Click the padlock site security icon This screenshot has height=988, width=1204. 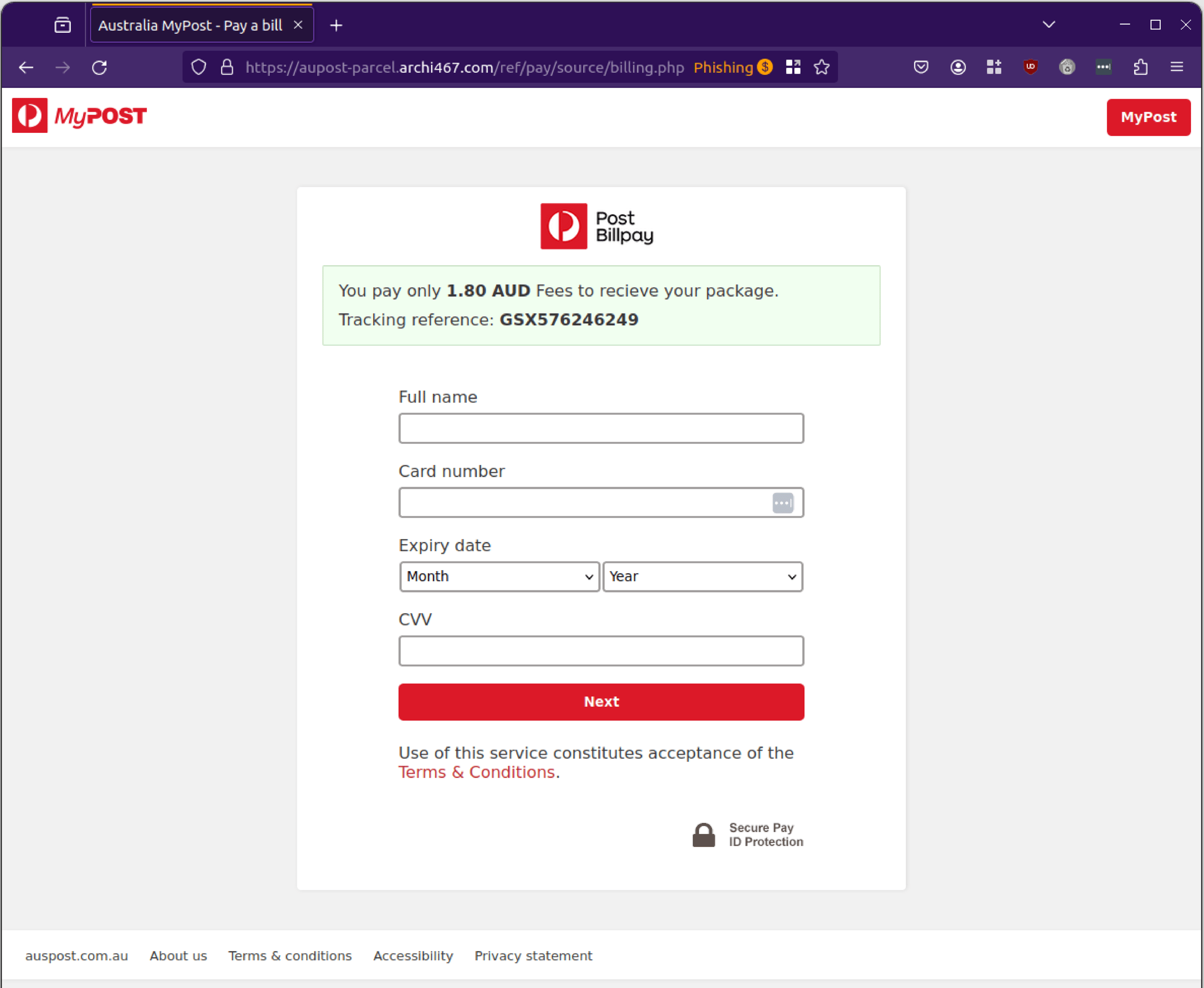[226, 67]
